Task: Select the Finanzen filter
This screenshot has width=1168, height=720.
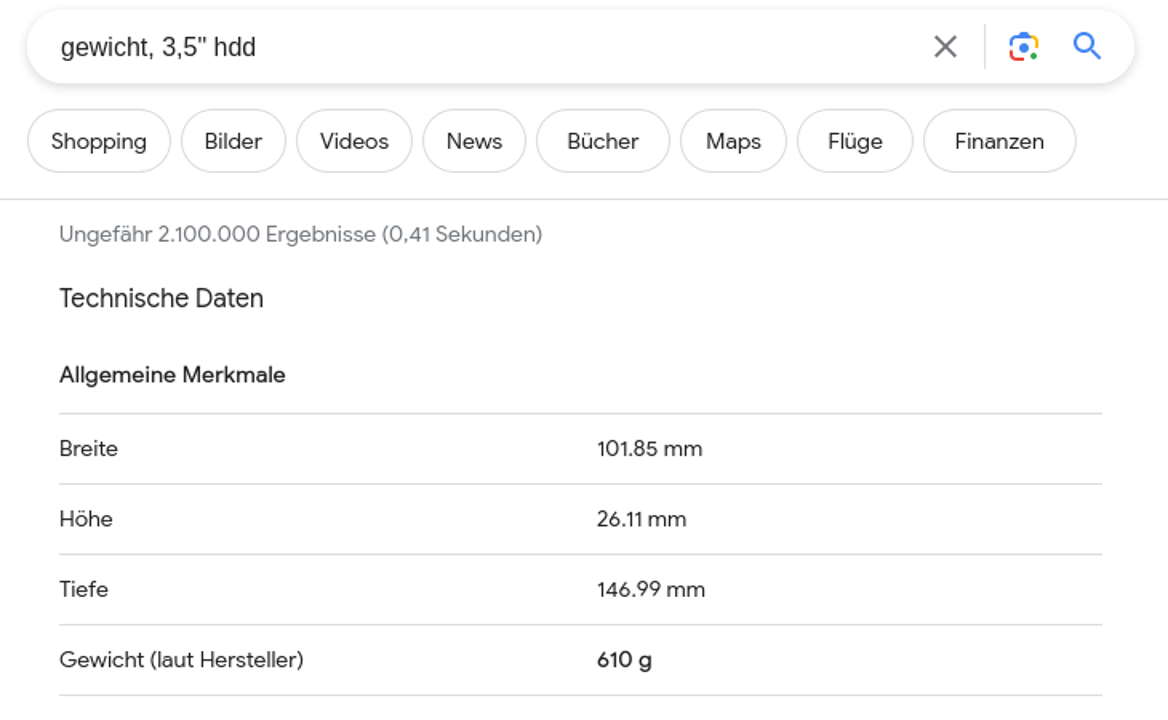Action: [x=999, y=141]
